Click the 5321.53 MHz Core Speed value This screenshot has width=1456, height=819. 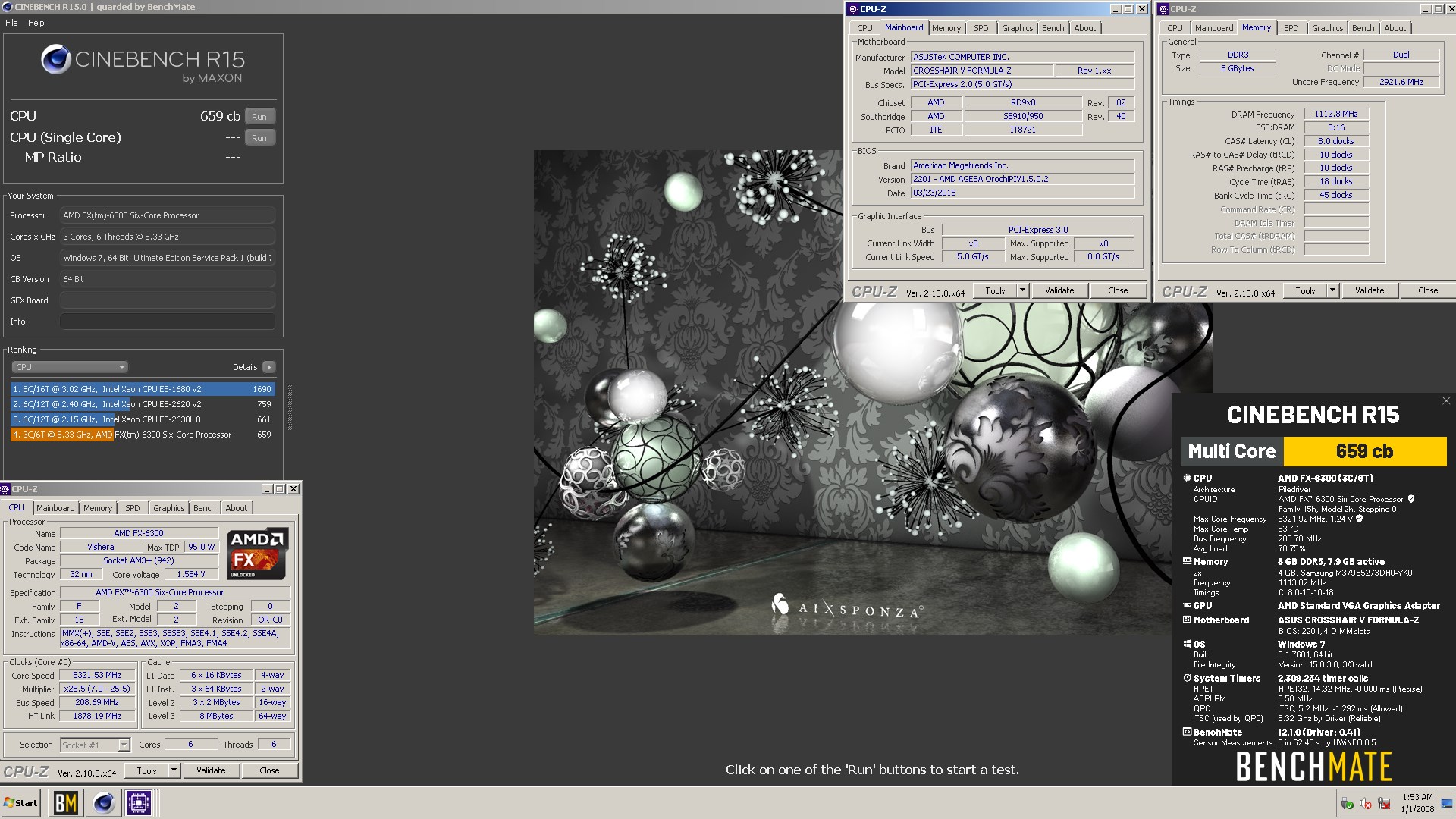[97, 675]
